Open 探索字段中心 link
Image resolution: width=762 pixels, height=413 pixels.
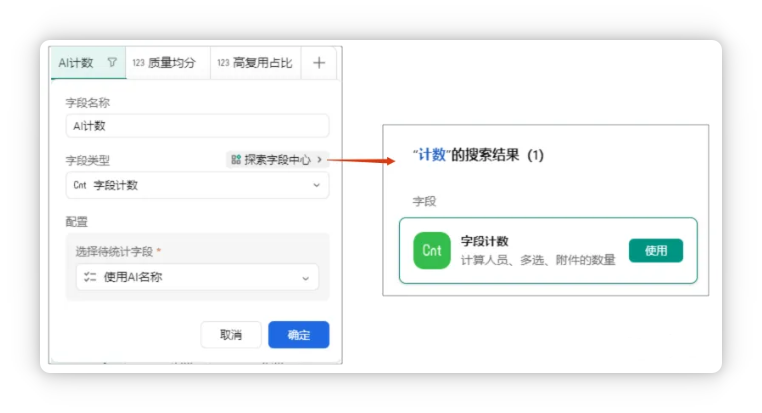(x=277, y=159)
